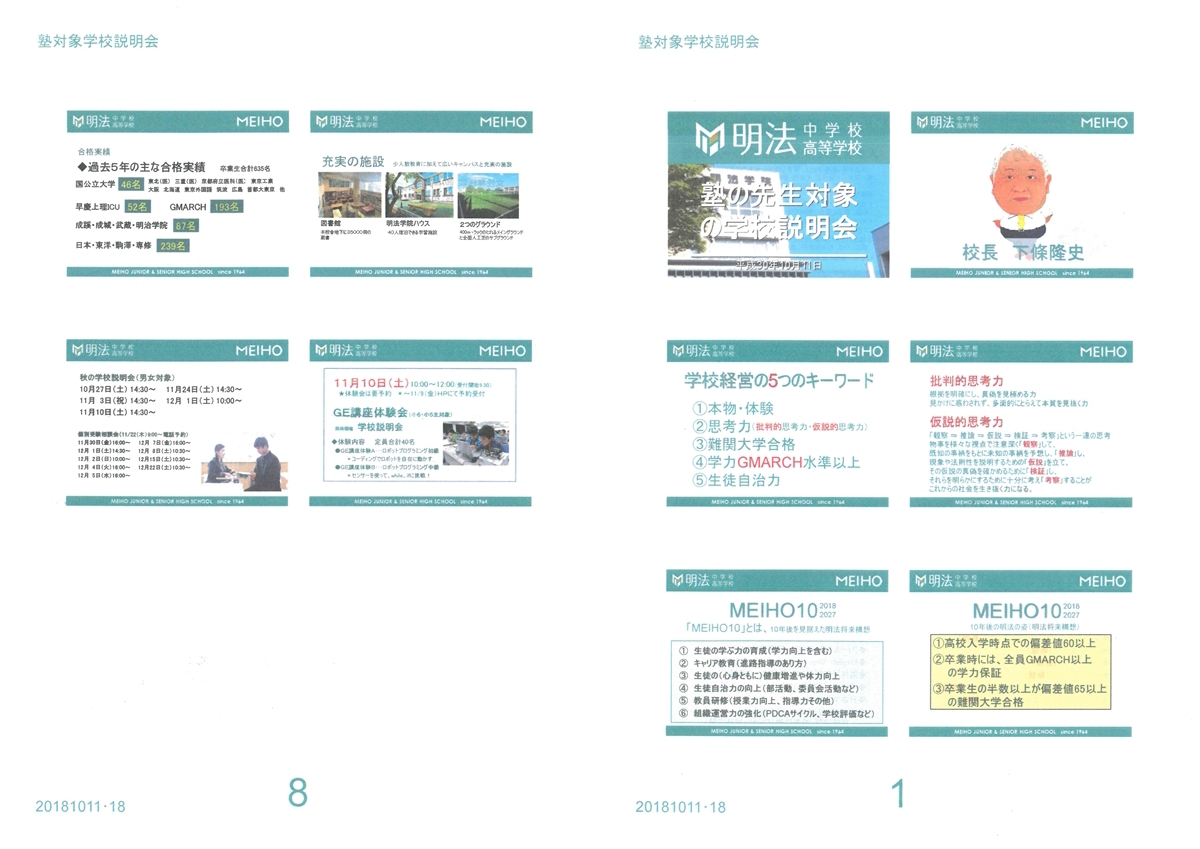Select the 学校経営の5つのキーワード slide

tap(778, 422)
